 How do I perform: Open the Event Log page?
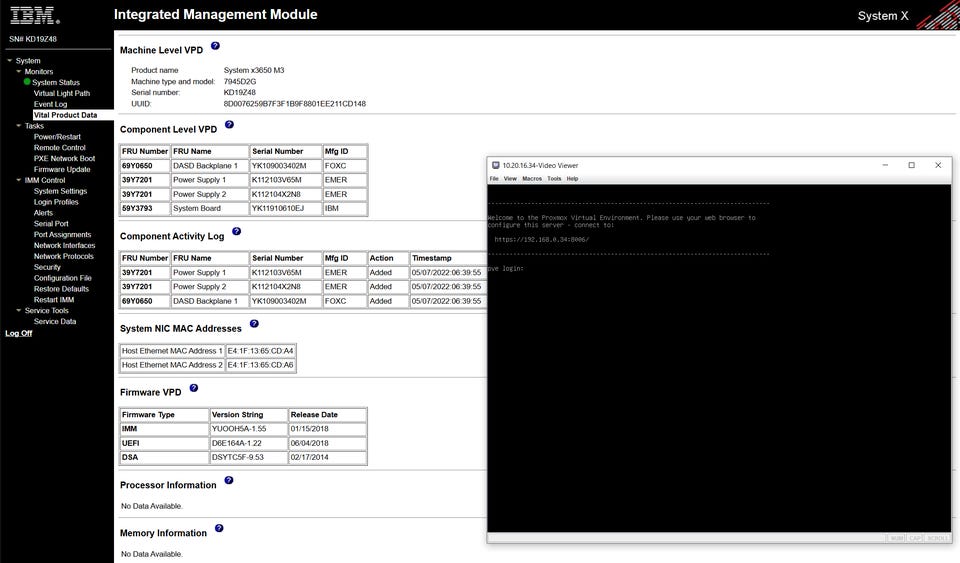click(x=50, y=105)
